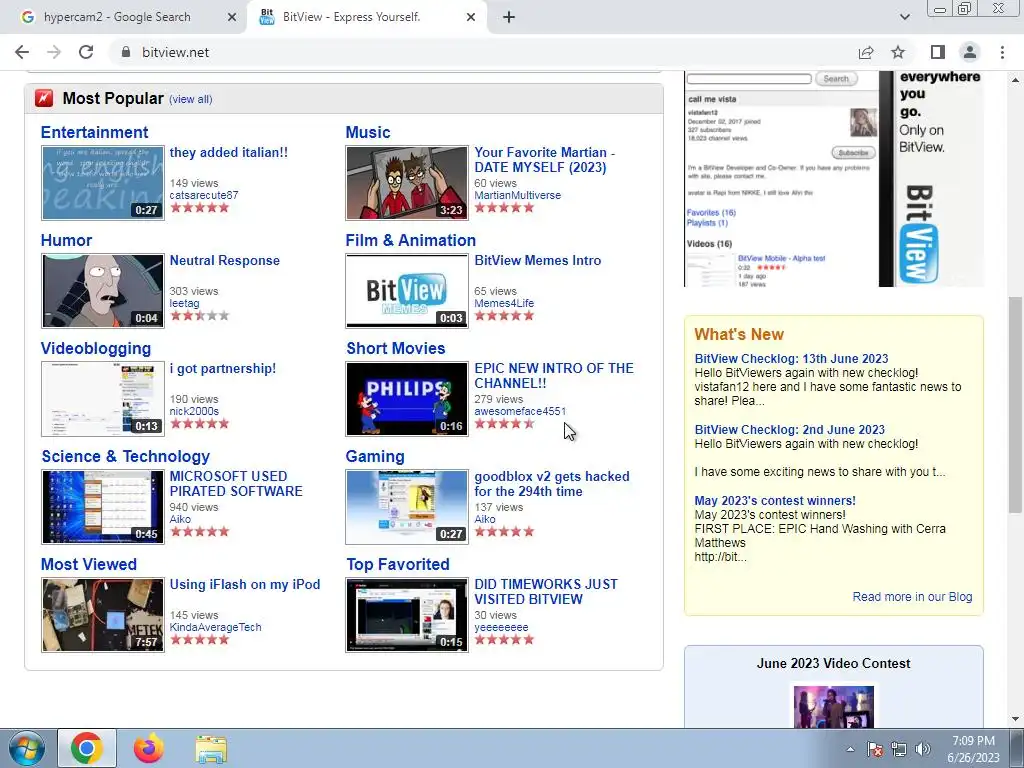Image resolution: width=1024 pixels, height=768 pixels.
Task: Bookmark this page with the star icon
Action: tap(898, 52)
